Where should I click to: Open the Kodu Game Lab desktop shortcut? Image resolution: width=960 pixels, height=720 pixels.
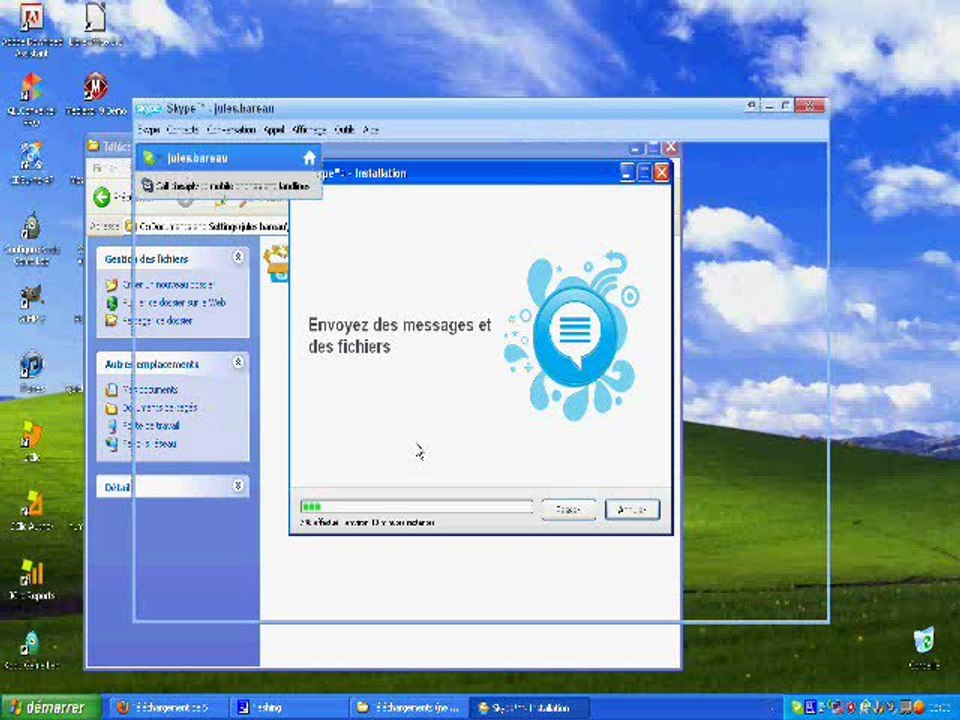31,650
